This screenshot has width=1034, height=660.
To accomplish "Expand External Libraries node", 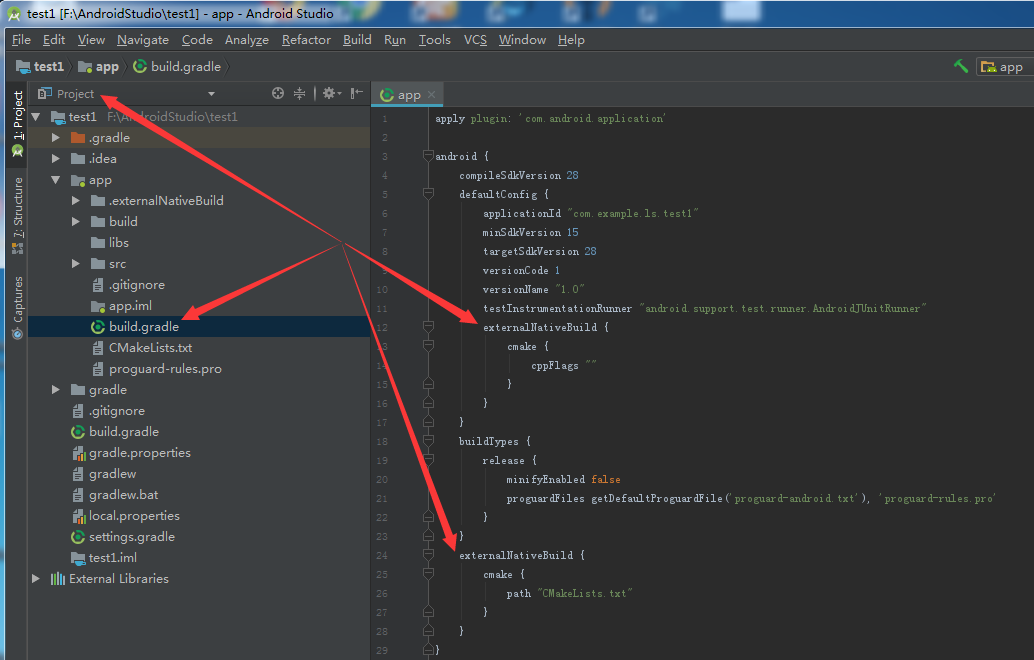I will [x=36, y=578].
